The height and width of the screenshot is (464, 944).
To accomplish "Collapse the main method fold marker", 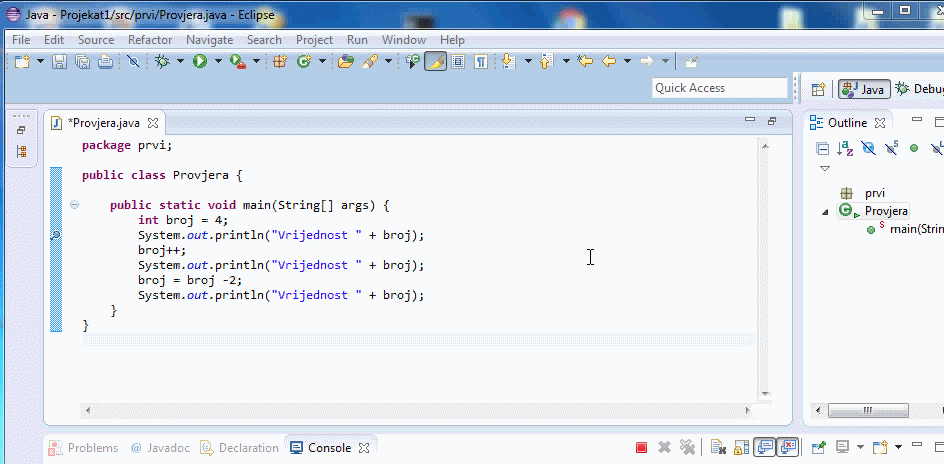I will point(74,205).
